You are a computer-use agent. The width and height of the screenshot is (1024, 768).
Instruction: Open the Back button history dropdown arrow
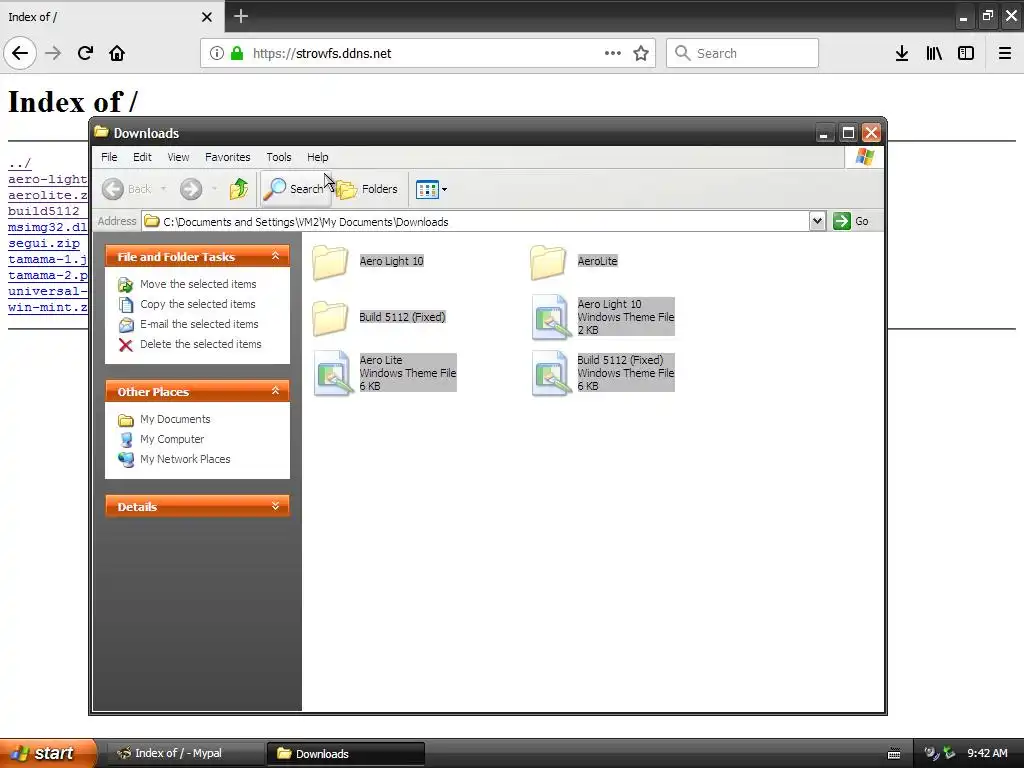pyautogui.click(x=163, y=189)
